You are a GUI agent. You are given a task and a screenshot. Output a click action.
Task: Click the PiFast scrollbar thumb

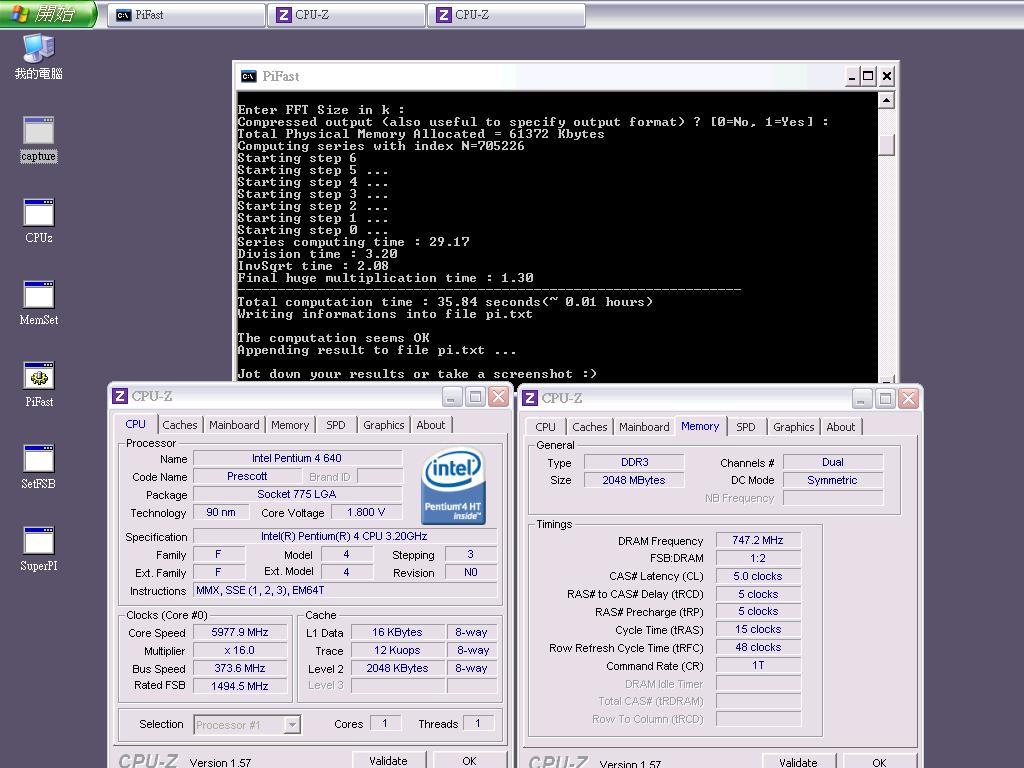point(886,144)
